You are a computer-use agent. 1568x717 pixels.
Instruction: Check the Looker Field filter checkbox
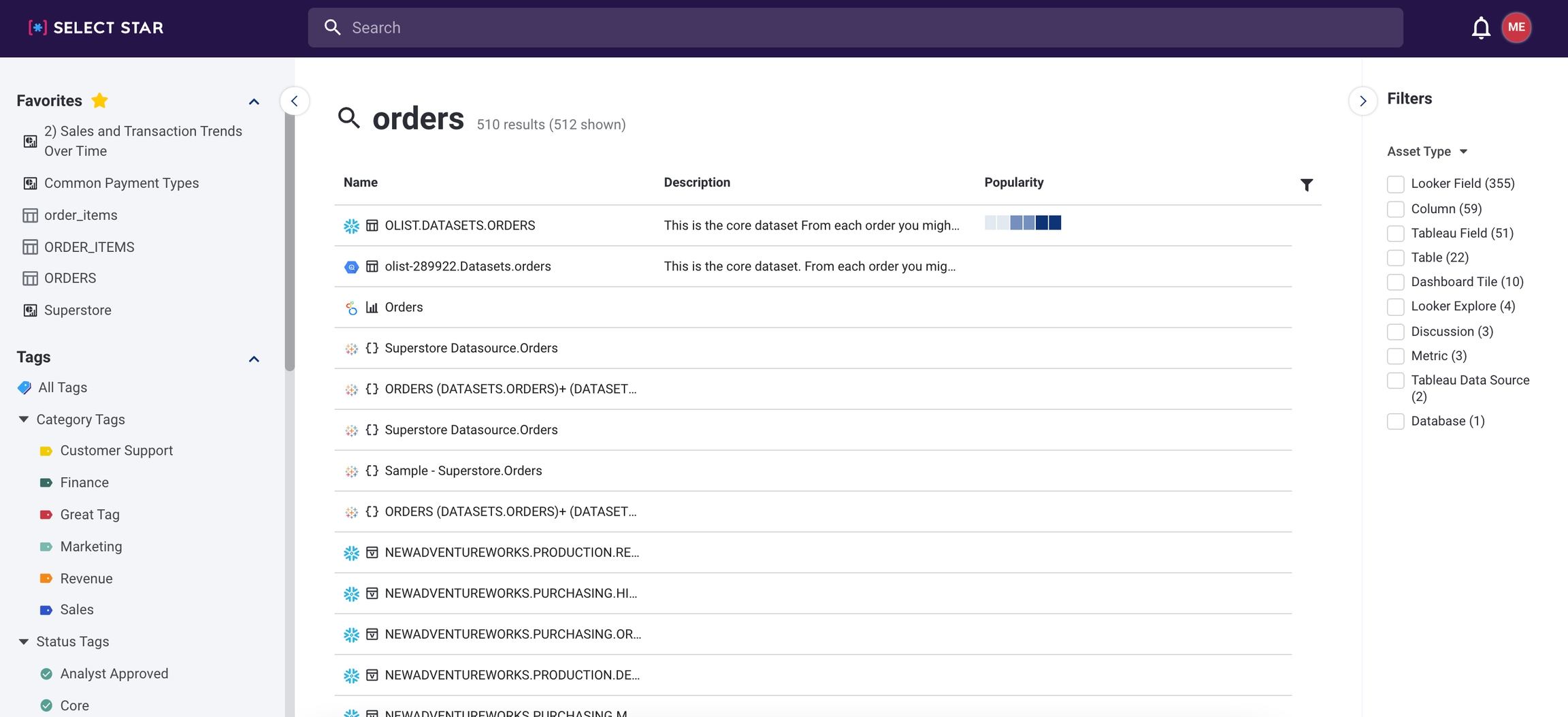[1395, 184]
